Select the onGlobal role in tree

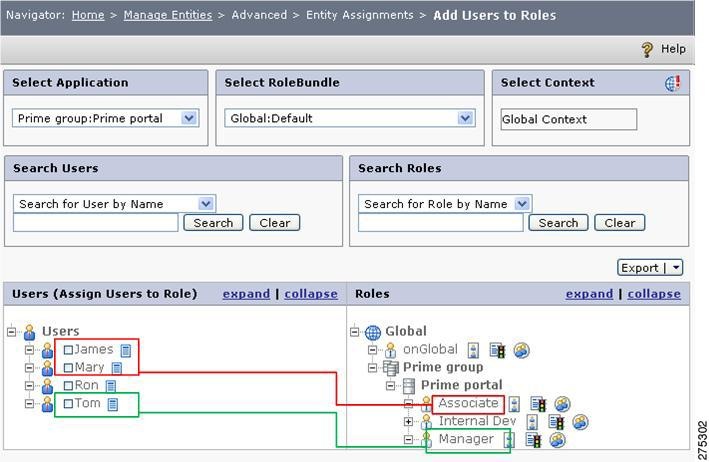[x=430, y=349]
